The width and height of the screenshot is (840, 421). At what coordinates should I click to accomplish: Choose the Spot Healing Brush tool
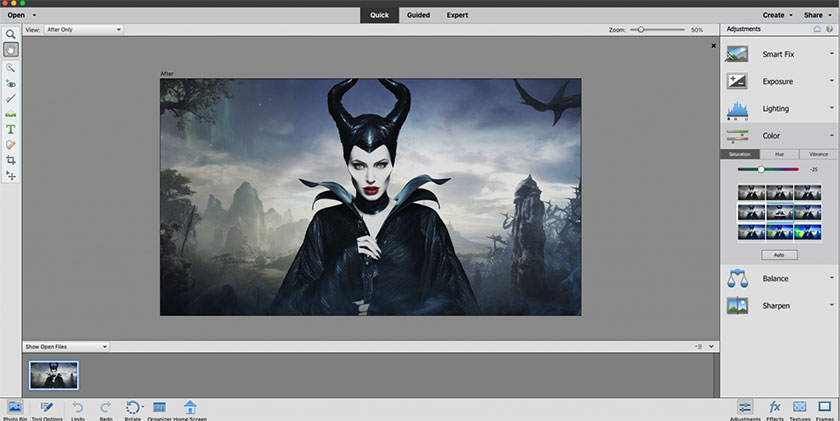(x=10, y=145)
